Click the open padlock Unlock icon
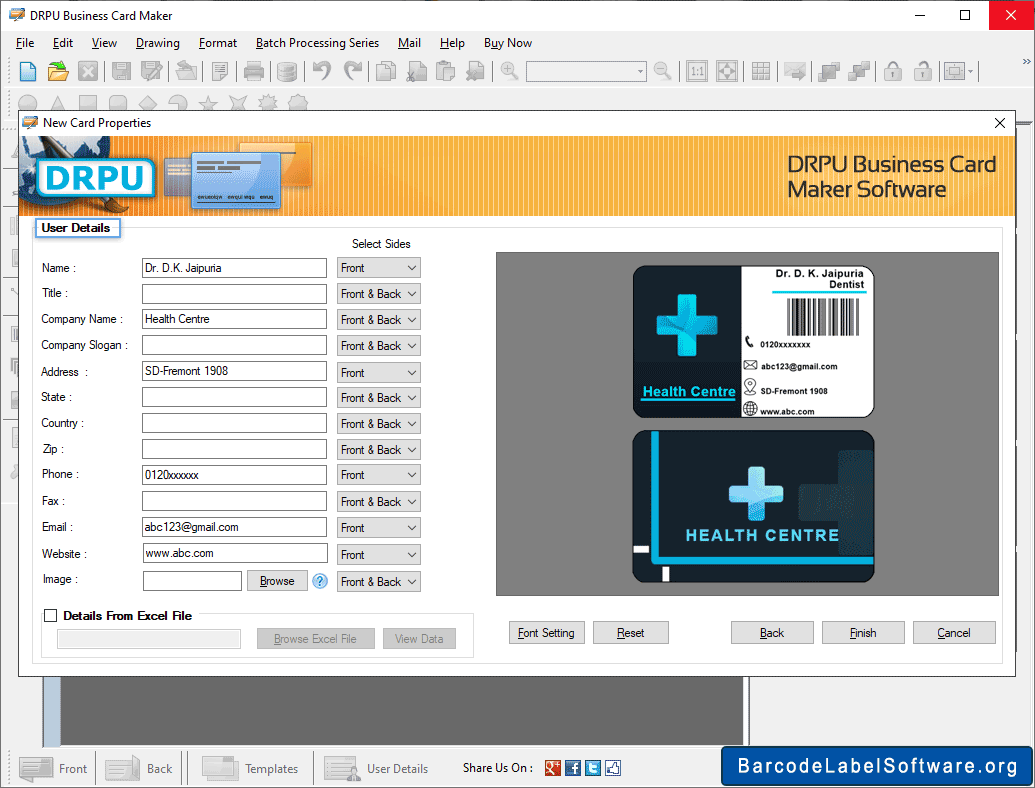This screenshot has width=1035, height=788. (923, 71)
